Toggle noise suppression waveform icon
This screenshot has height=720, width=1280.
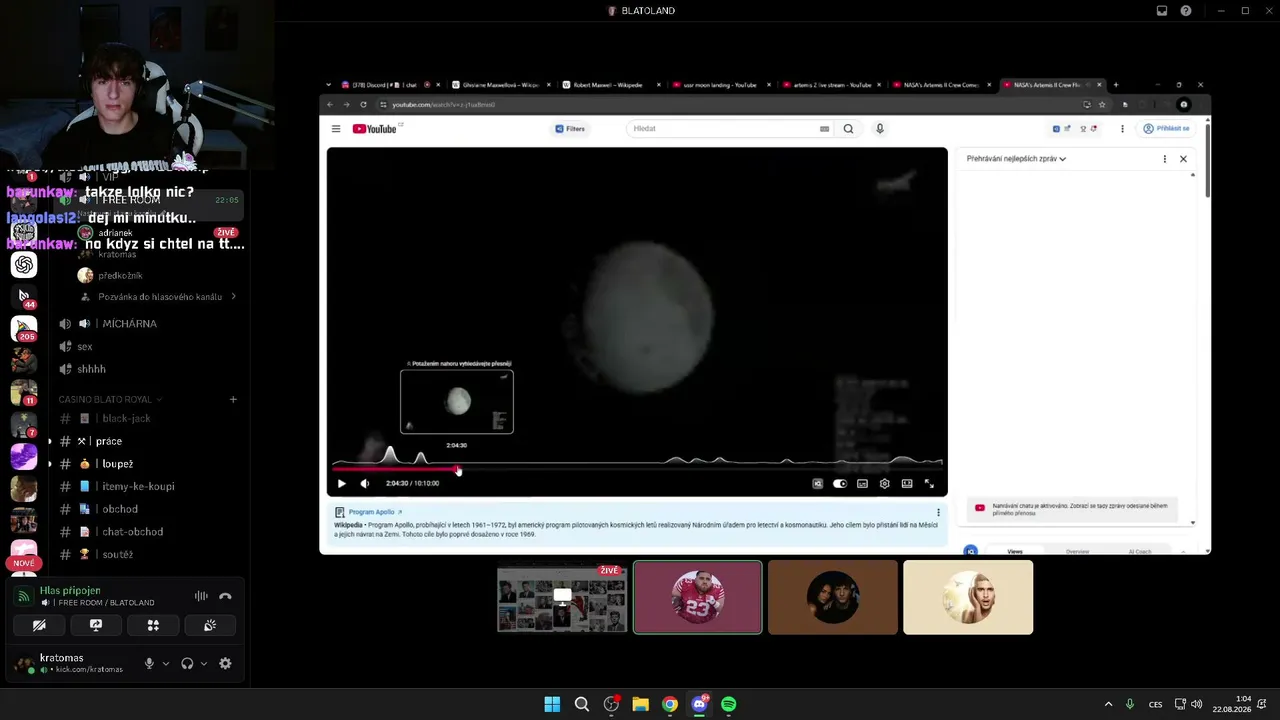pos(201,596)
